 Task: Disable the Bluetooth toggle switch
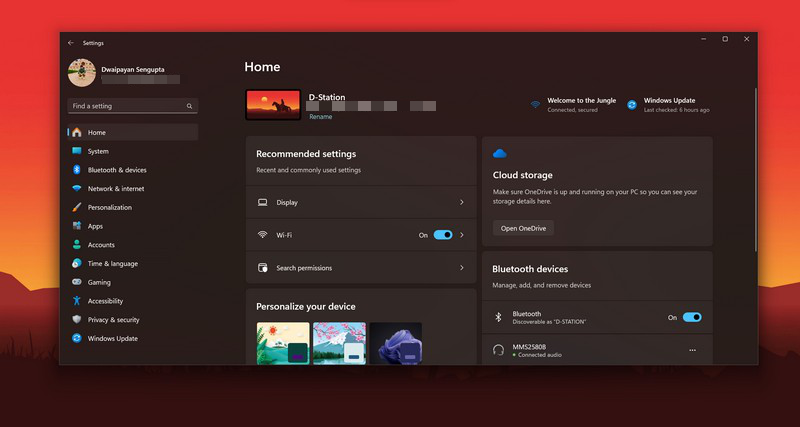pos(691,317)
